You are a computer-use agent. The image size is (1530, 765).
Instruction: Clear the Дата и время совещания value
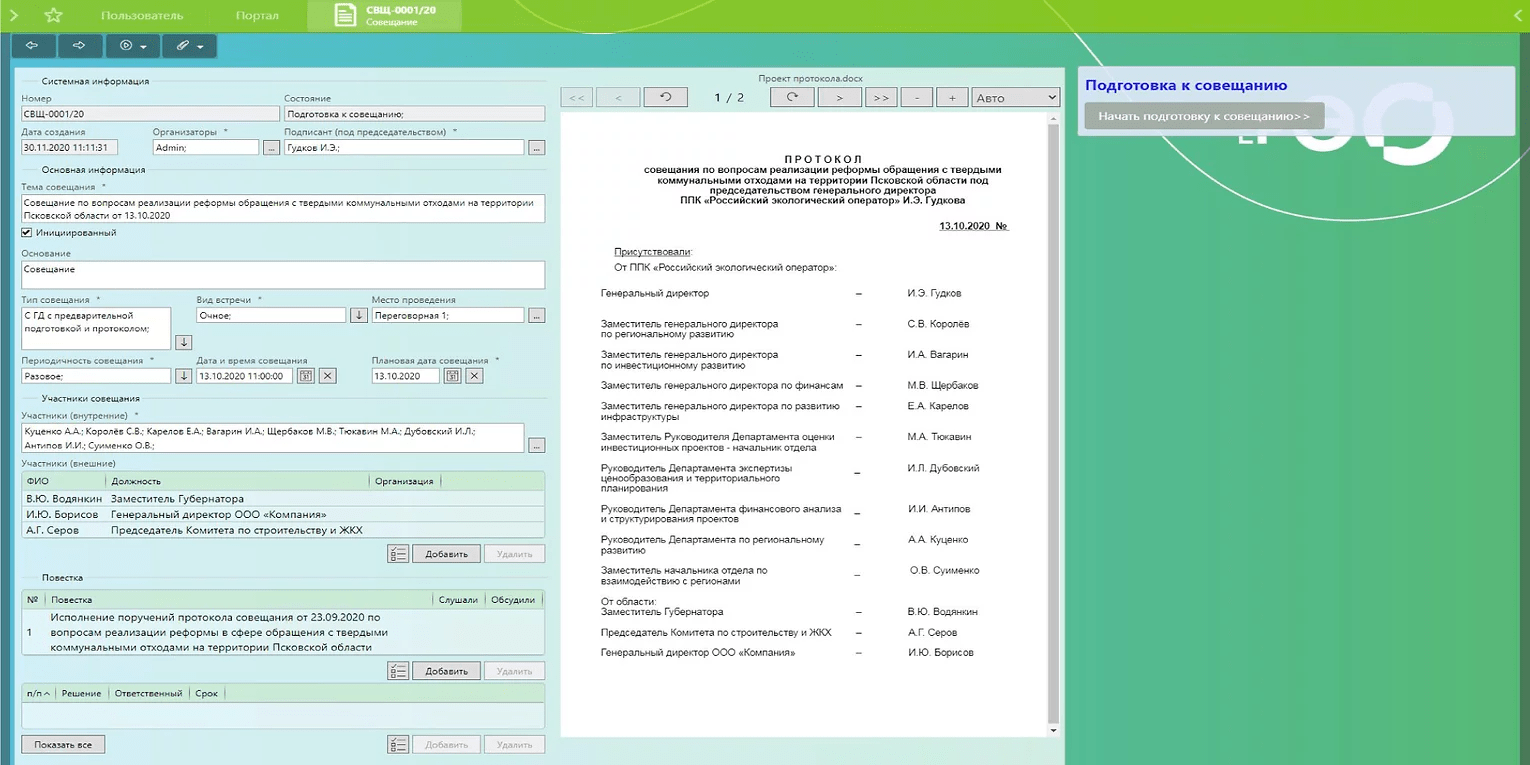coord(328,376)
